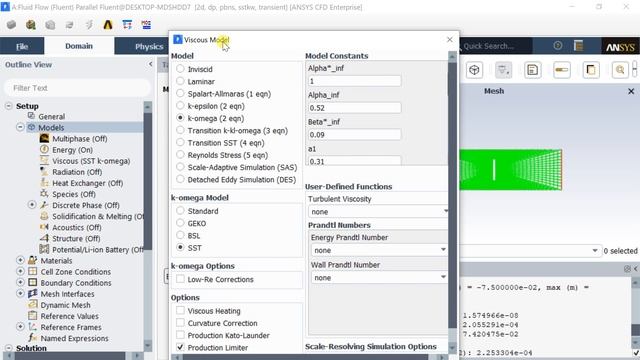Image resolution: width=640 pixels, height=360 pixels.
Task: Click the save picture icon in graphics toolbar
Action: click(533, 70)
